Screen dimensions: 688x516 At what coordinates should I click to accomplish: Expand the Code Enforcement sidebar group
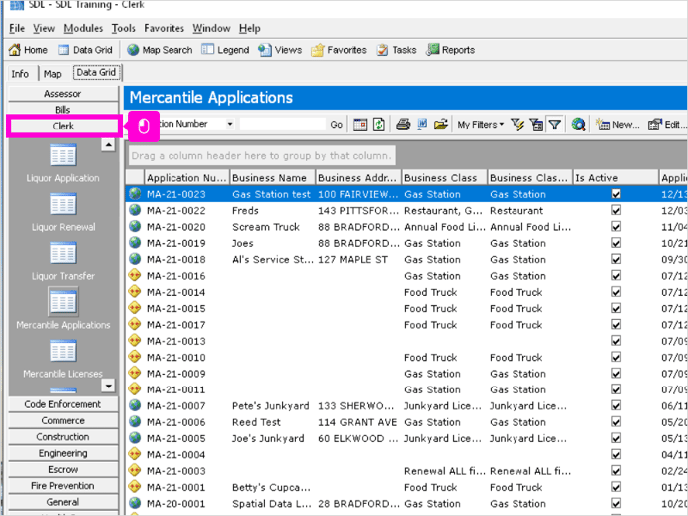coord(63,404)
